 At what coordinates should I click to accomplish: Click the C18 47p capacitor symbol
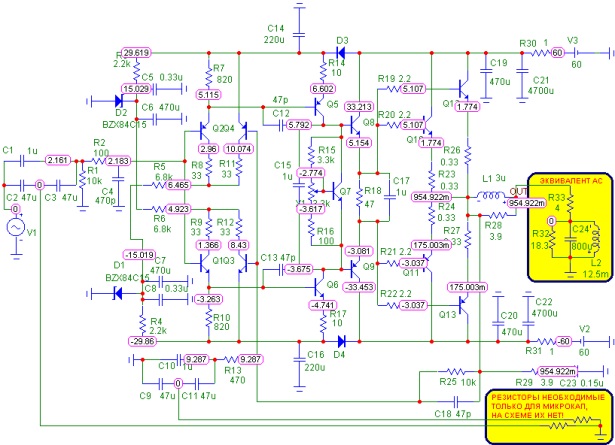point(456,402)
